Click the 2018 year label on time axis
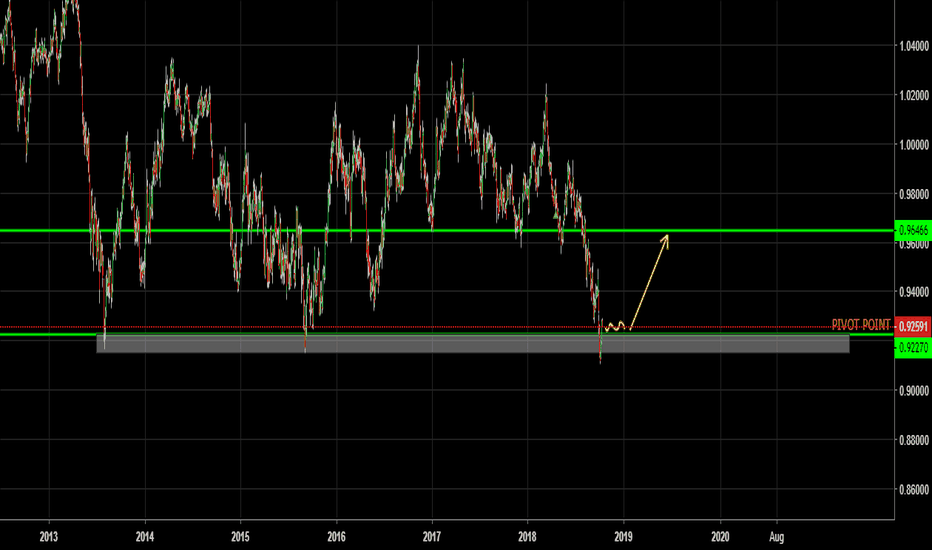Viewport: 932px width, 550px height. 527,536
